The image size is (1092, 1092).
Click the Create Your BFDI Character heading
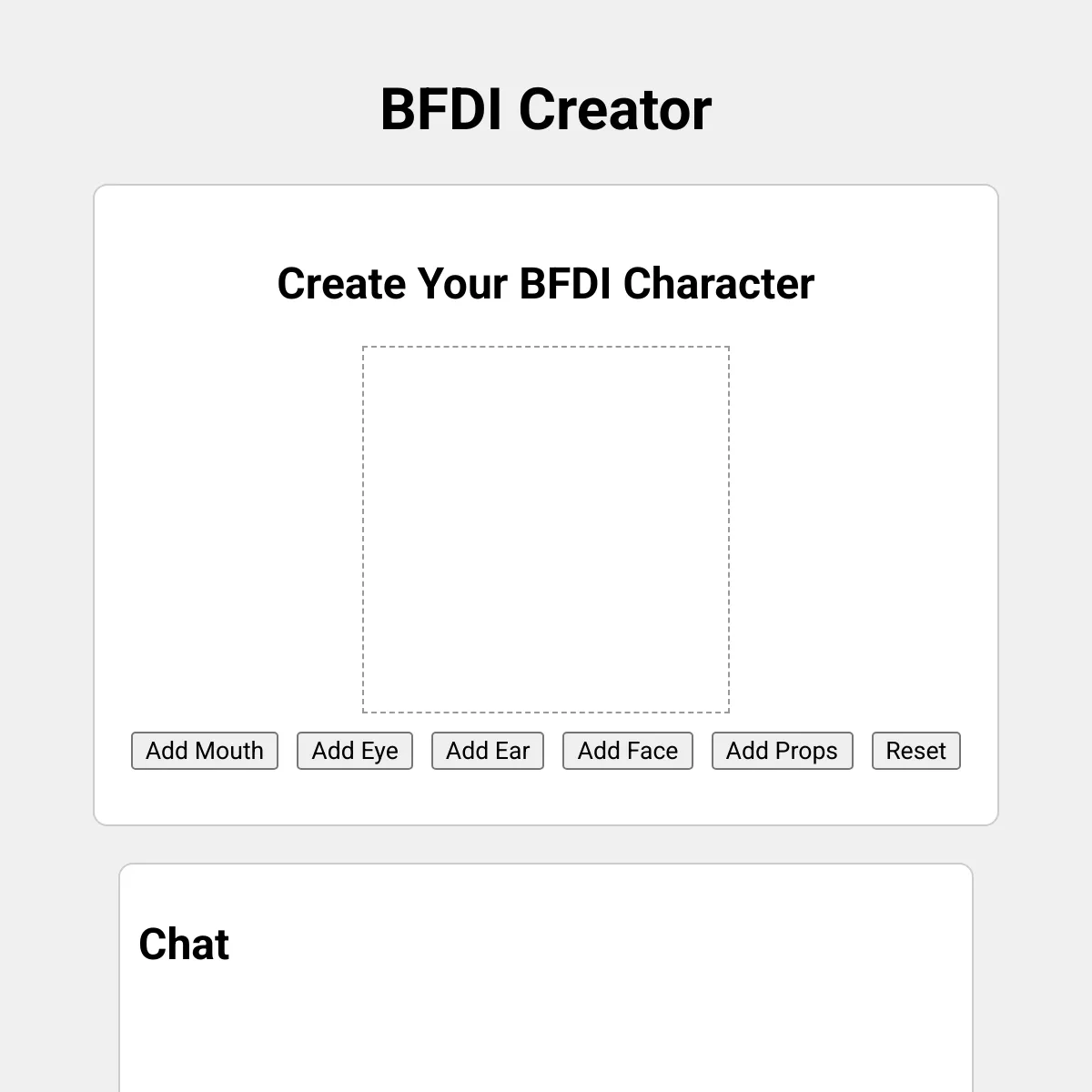(x=546, y=283)
